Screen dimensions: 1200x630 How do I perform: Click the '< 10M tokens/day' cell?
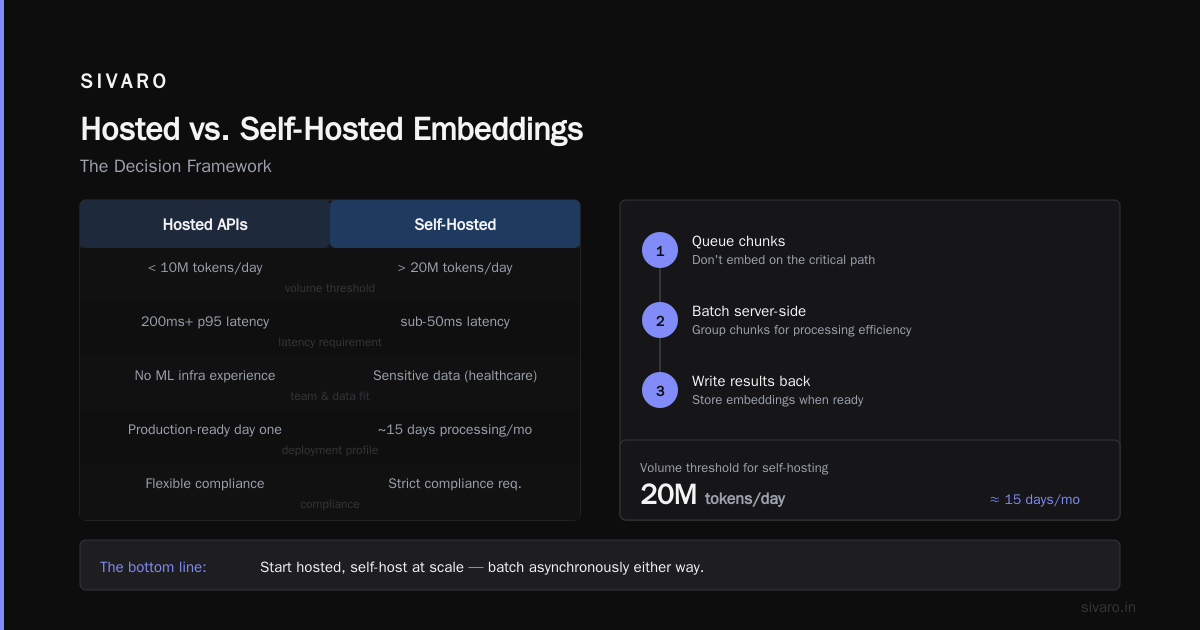pyautogui.click(x=205, y=267)
